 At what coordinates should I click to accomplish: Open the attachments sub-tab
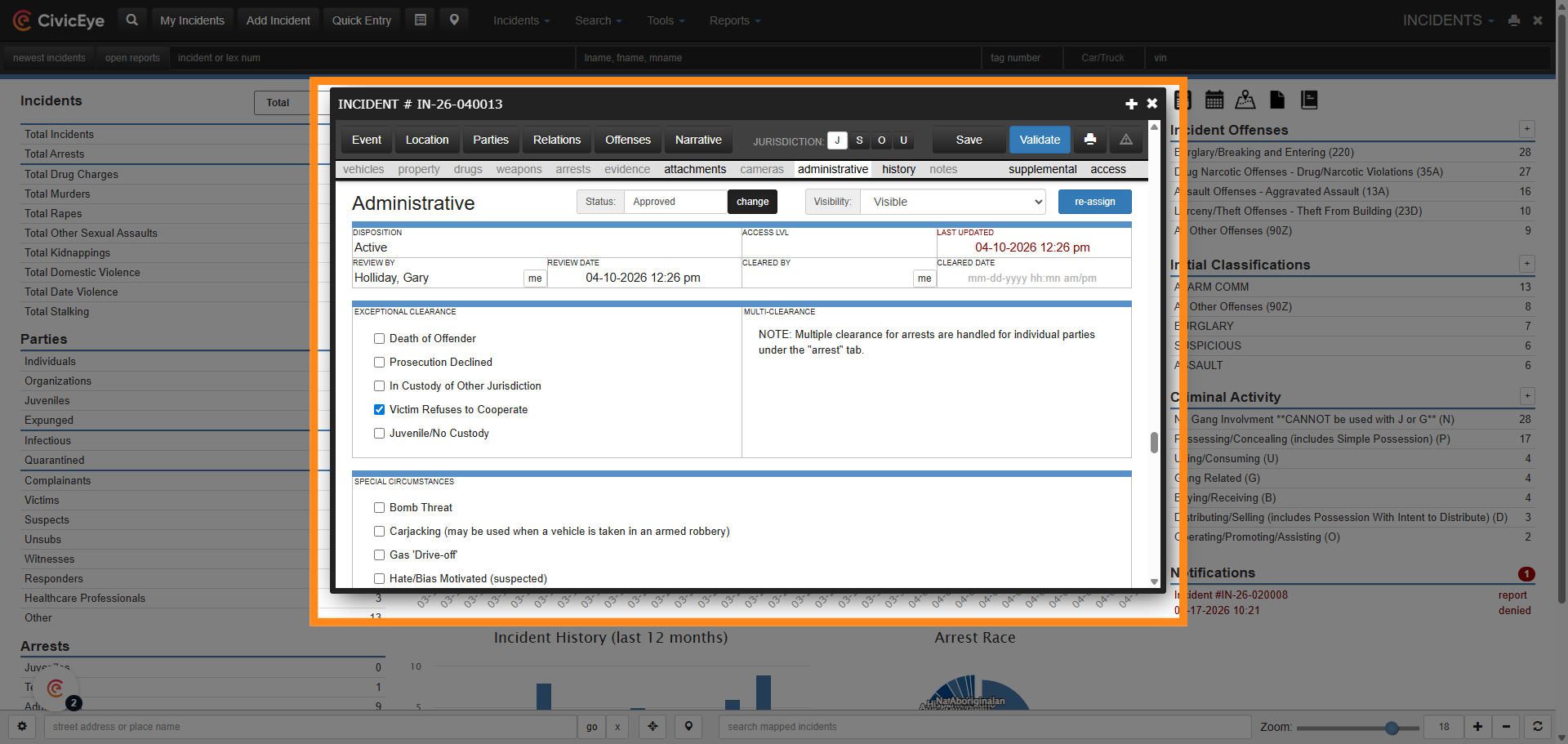point(695,169)
